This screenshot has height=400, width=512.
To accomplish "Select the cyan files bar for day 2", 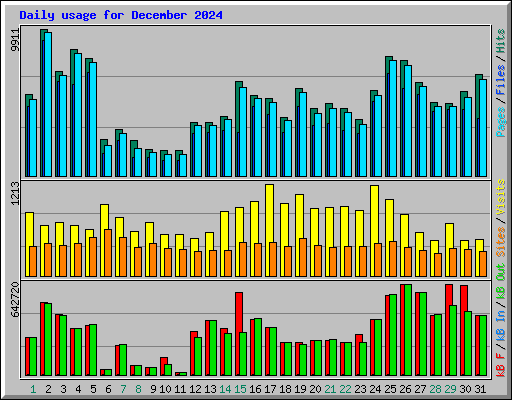I will [x=48, y=104].
